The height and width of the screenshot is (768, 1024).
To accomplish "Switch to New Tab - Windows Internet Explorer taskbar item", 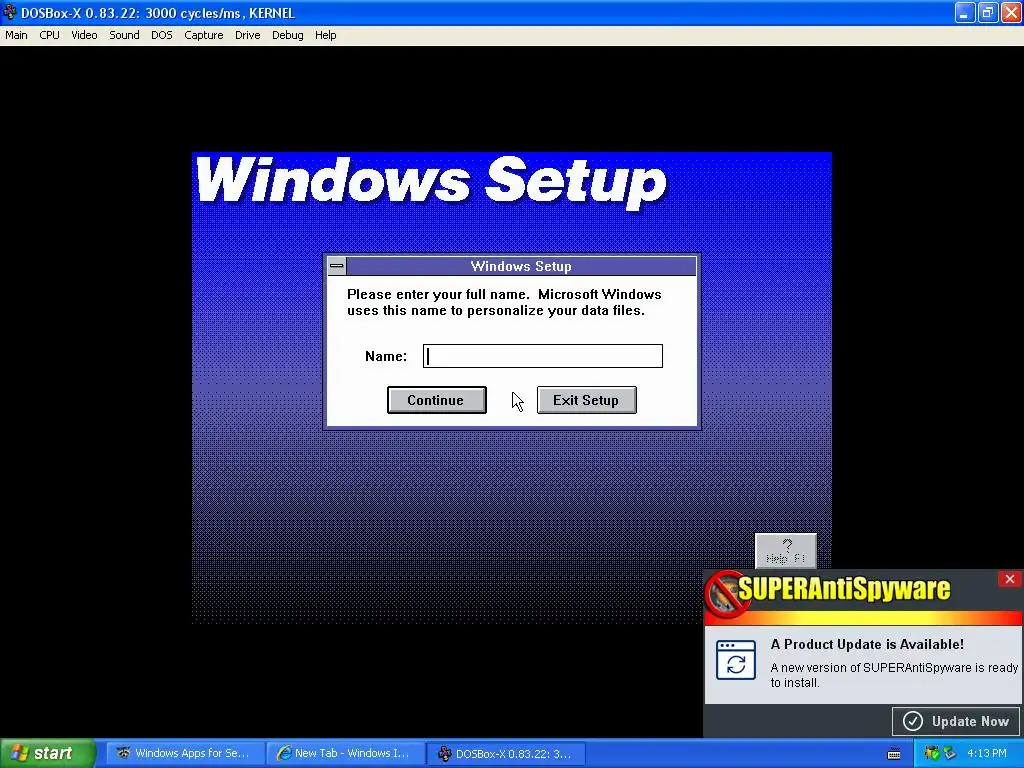I will tap(344, 753).
